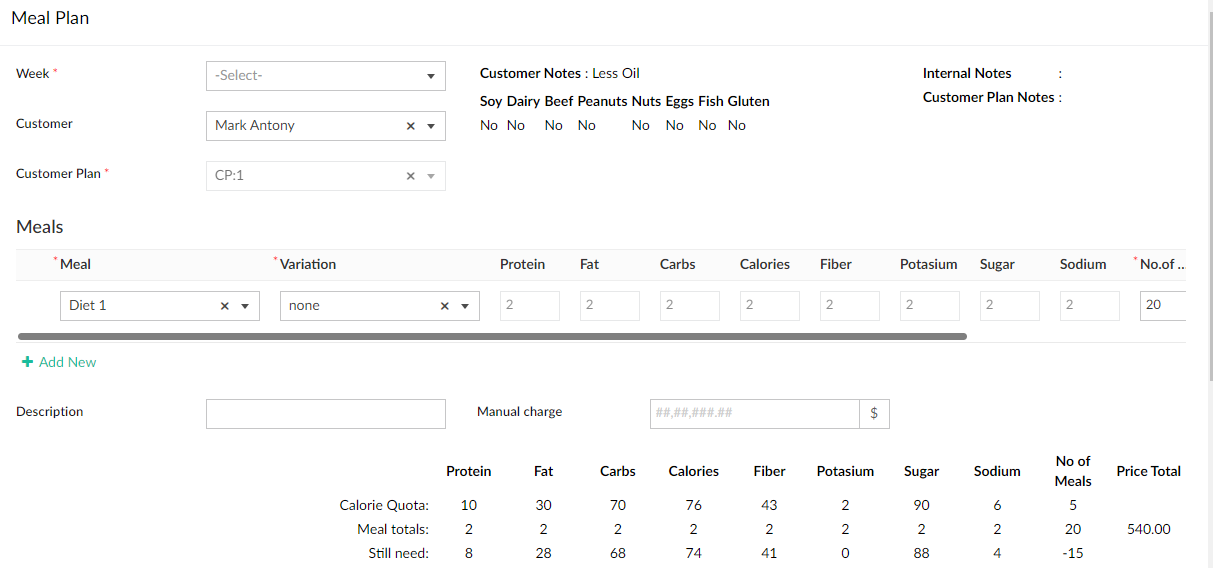Focus the Manual charge amount field

754,414
